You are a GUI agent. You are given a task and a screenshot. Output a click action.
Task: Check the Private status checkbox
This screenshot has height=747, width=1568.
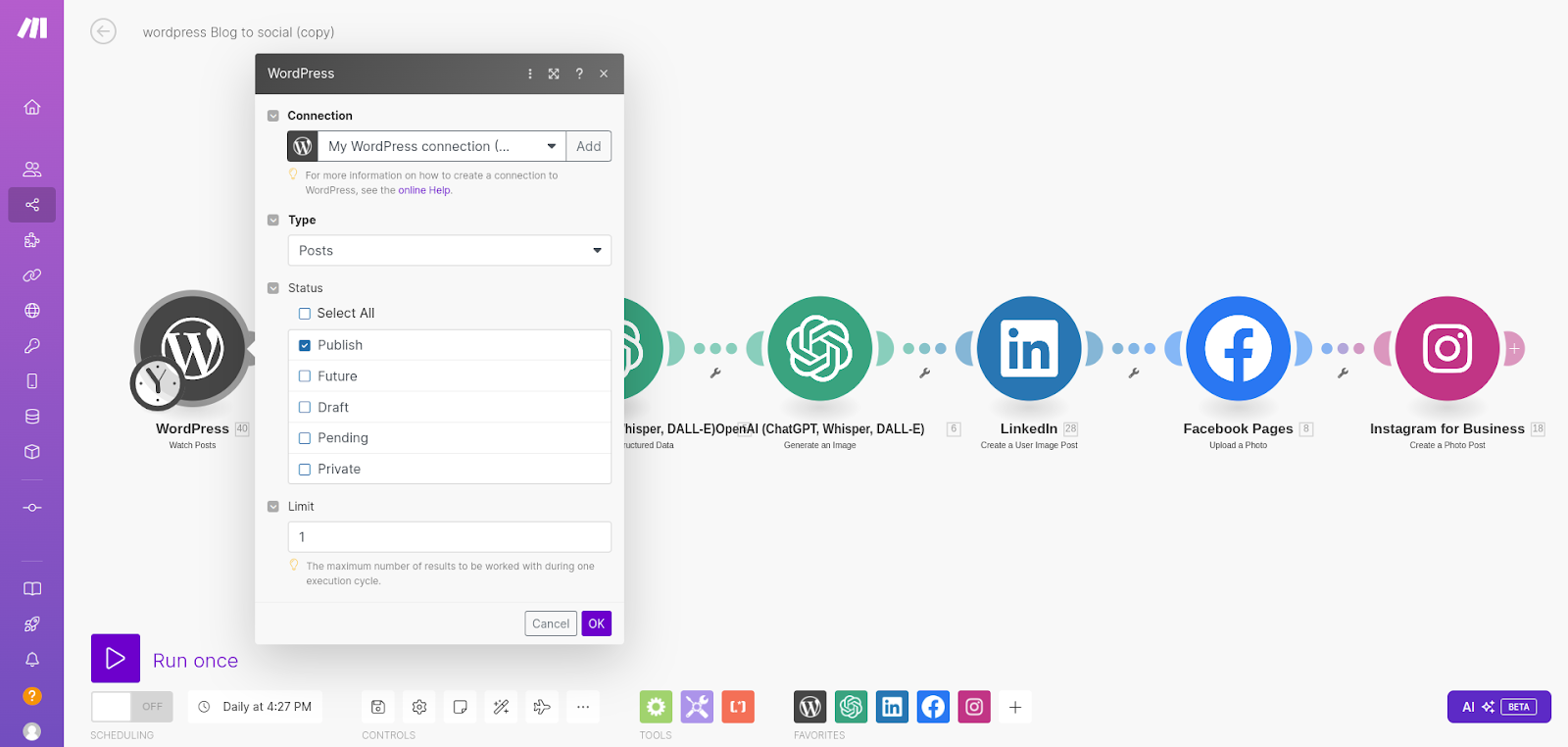pyautogui.click(x=305, y=470)
